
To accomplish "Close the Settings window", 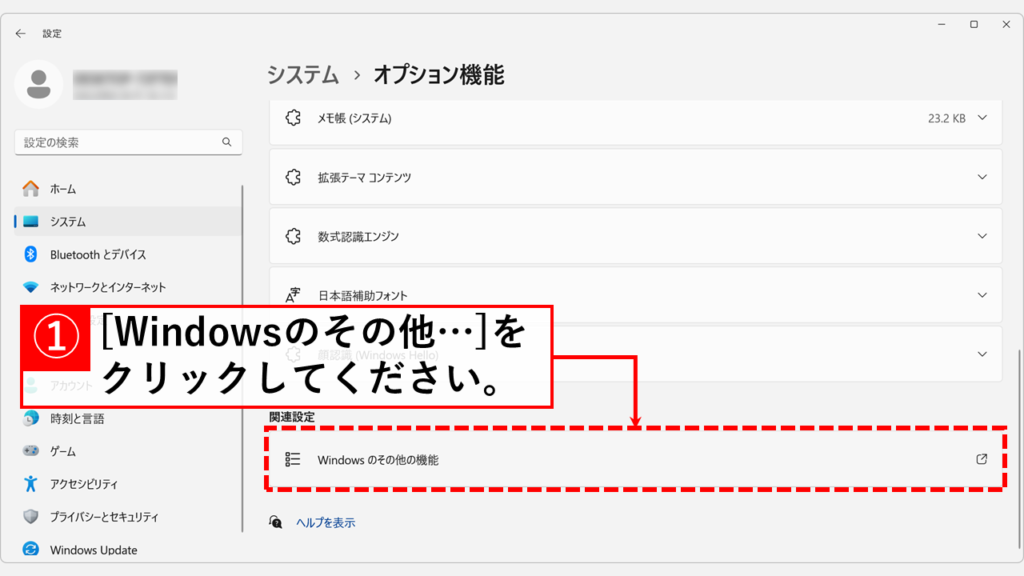I will pyautogui.click(x=1006, y=24).
